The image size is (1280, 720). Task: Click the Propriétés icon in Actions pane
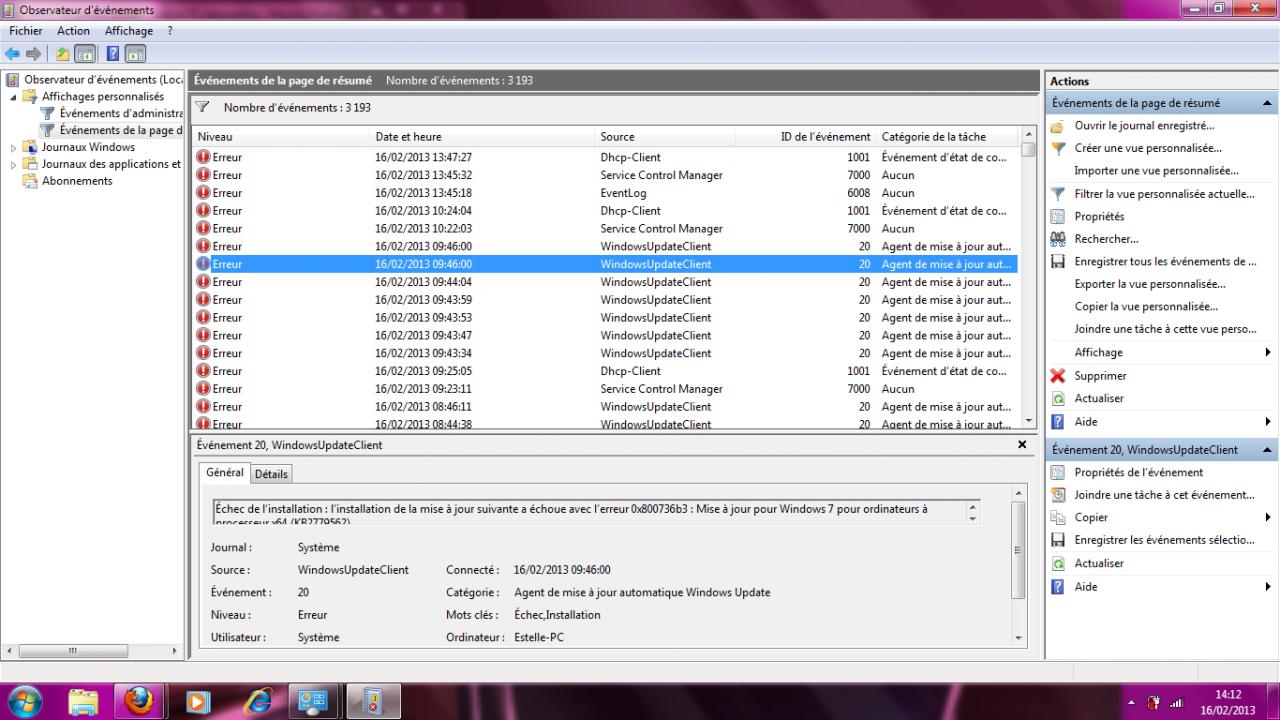tap(1057, 216)
